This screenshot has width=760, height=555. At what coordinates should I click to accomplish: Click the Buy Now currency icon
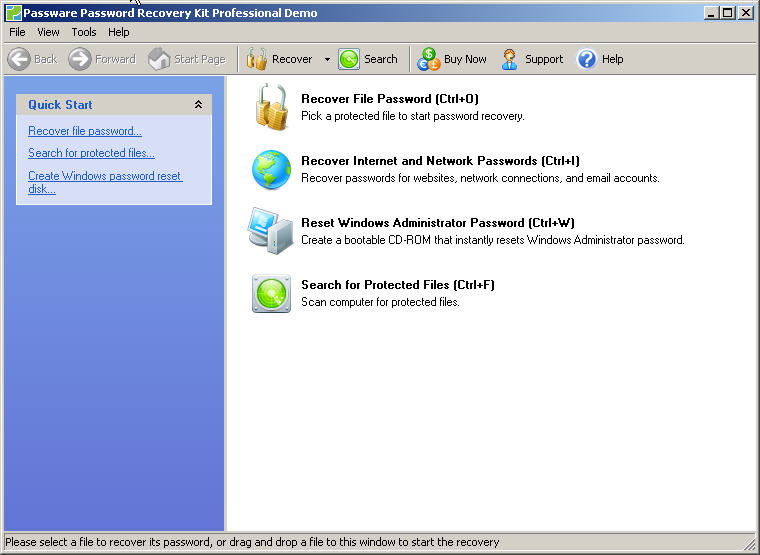pos(428,59)
